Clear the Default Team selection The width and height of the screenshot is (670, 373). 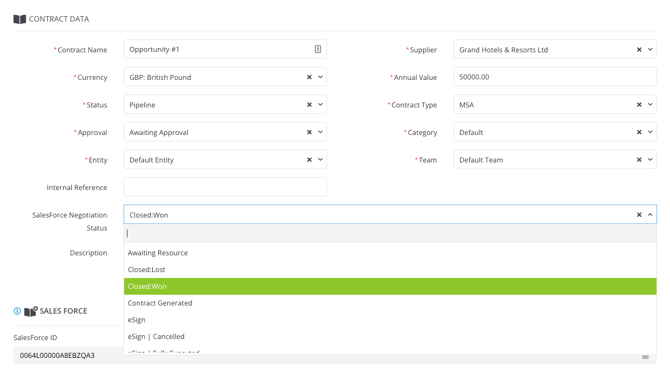tap(639, 160)
